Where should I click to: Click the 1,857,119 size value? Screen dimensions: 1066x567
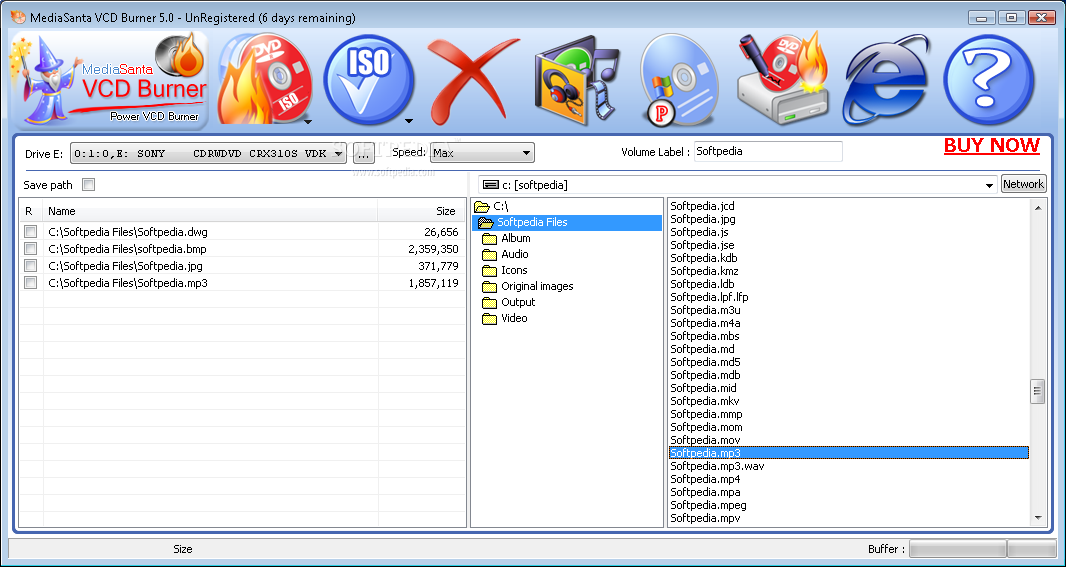point(433,283)
